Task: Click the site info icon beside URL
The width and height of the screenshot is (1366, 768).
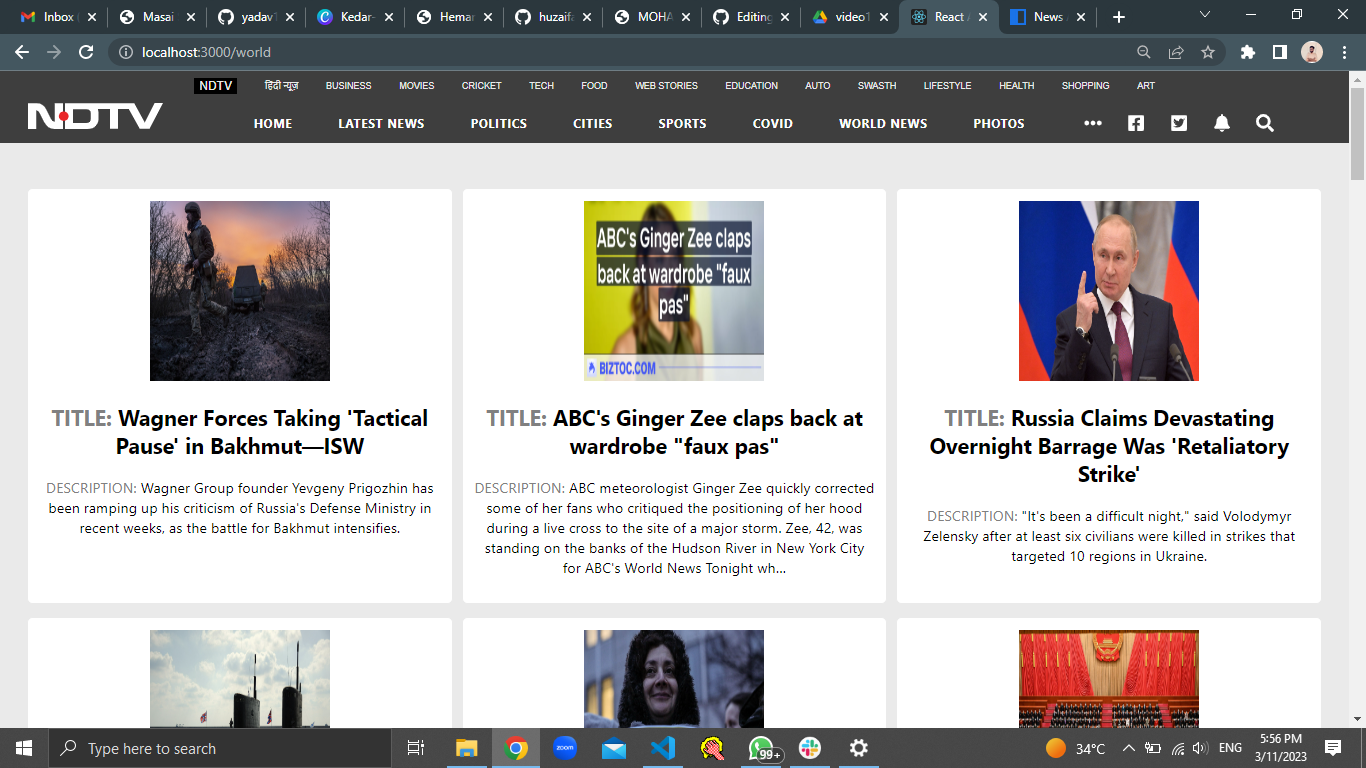Action: pyautogui.click(x=125, y=52)
